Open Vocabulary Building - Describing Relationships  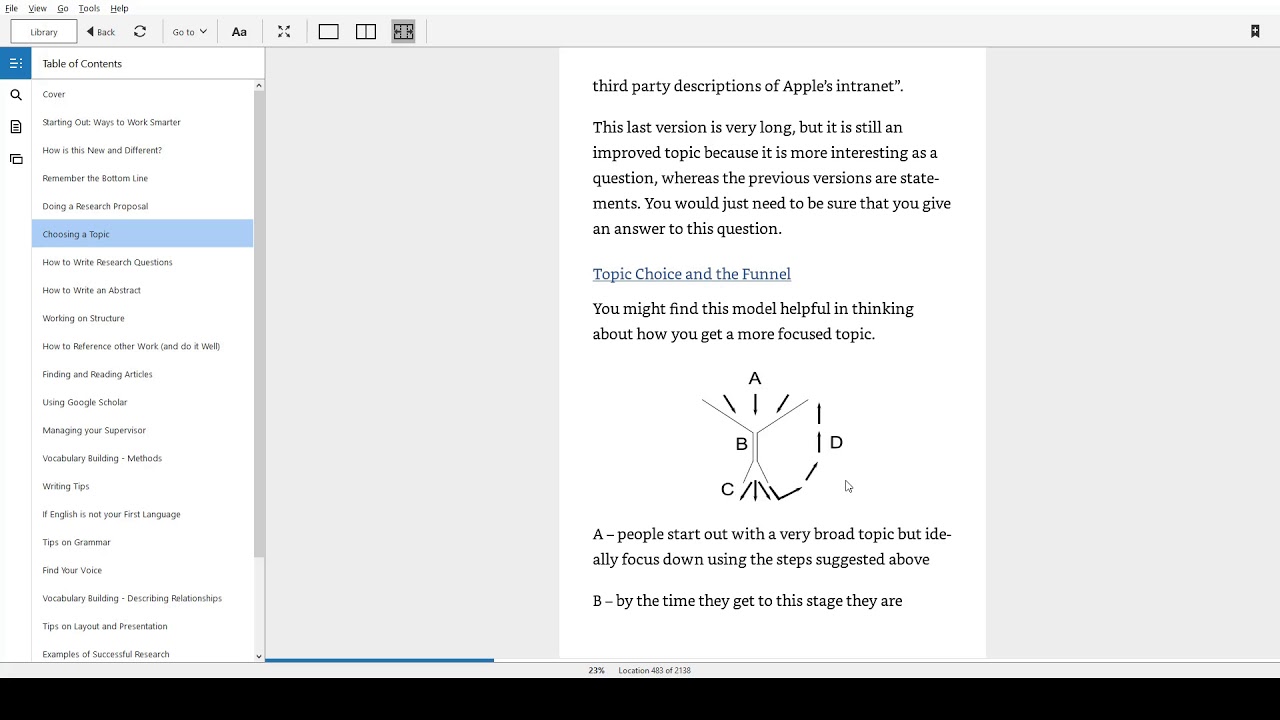[x=142, y=598]
